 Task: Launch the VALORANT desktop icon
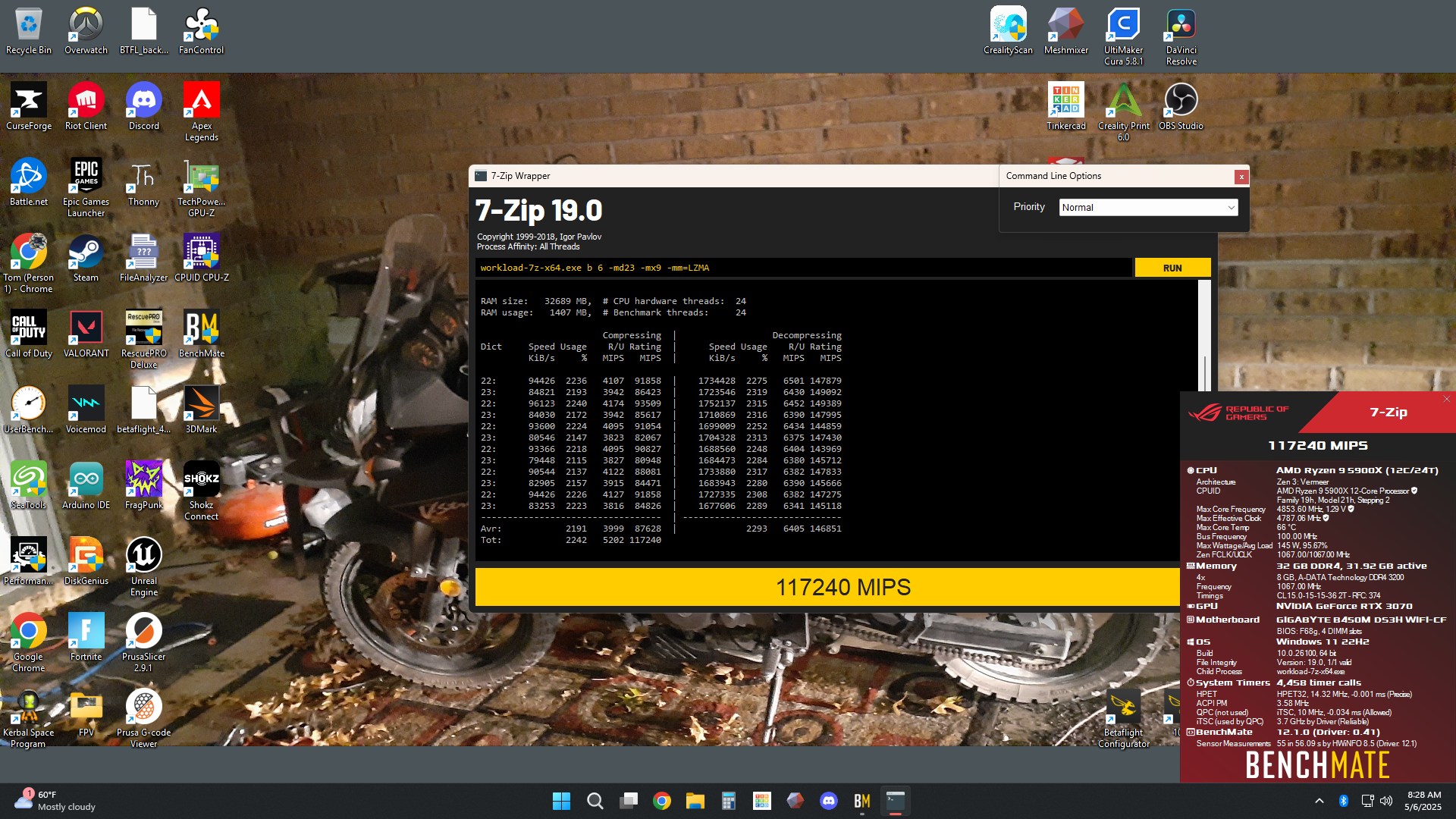click(86, 334)
